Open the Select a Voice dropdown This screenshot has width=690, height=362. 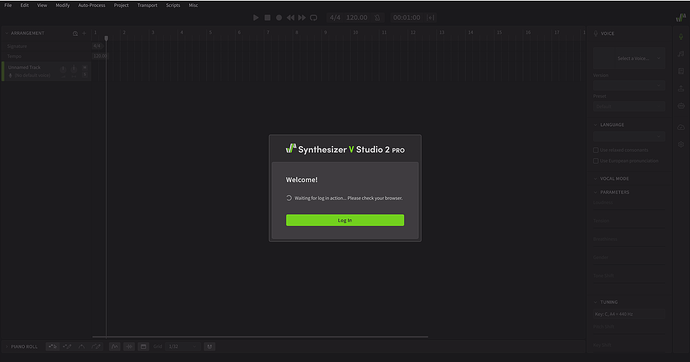pos(629,58)
